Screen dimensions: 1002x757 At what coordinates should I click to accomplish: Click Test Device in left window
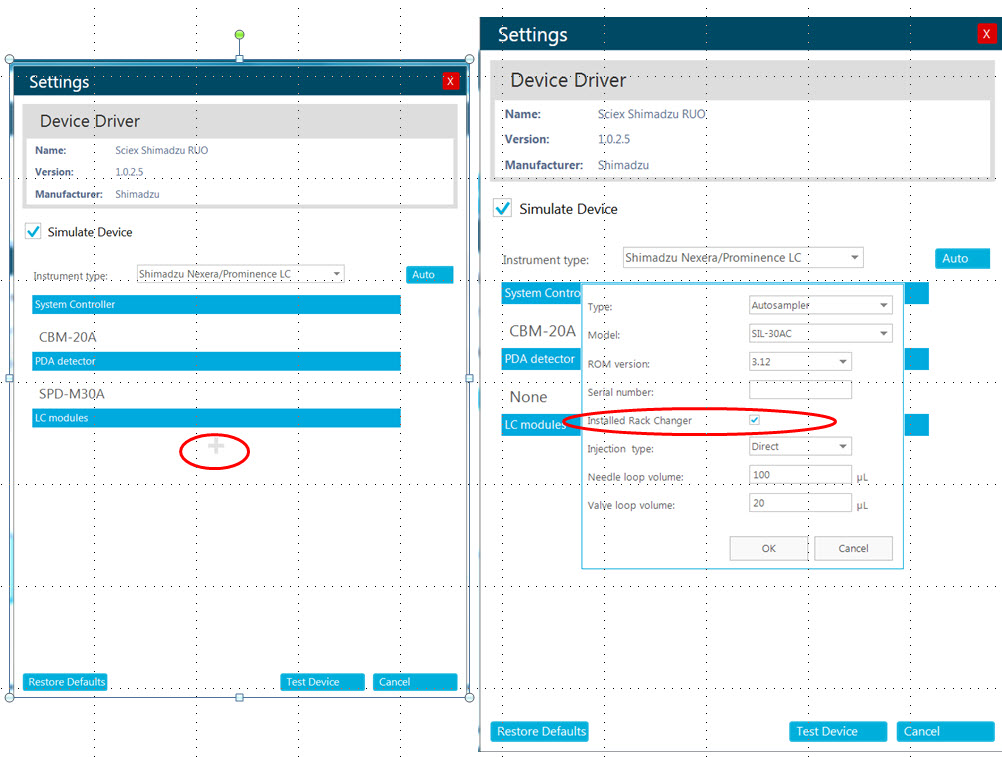(322, 682)
